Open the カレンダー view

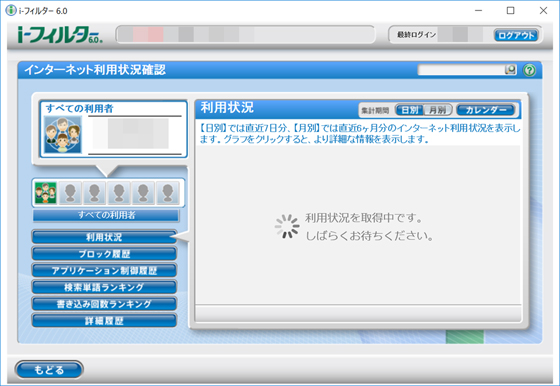click(486, 110)
